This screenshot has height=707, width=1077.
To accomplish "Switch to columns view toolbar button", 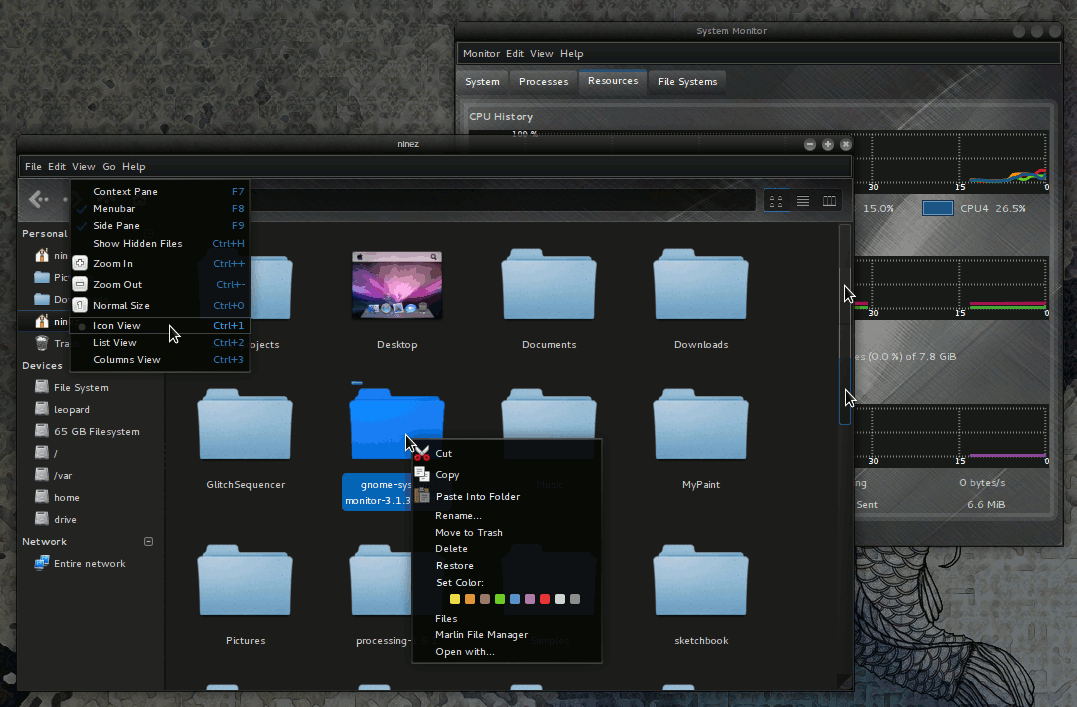I will [829, 201].
